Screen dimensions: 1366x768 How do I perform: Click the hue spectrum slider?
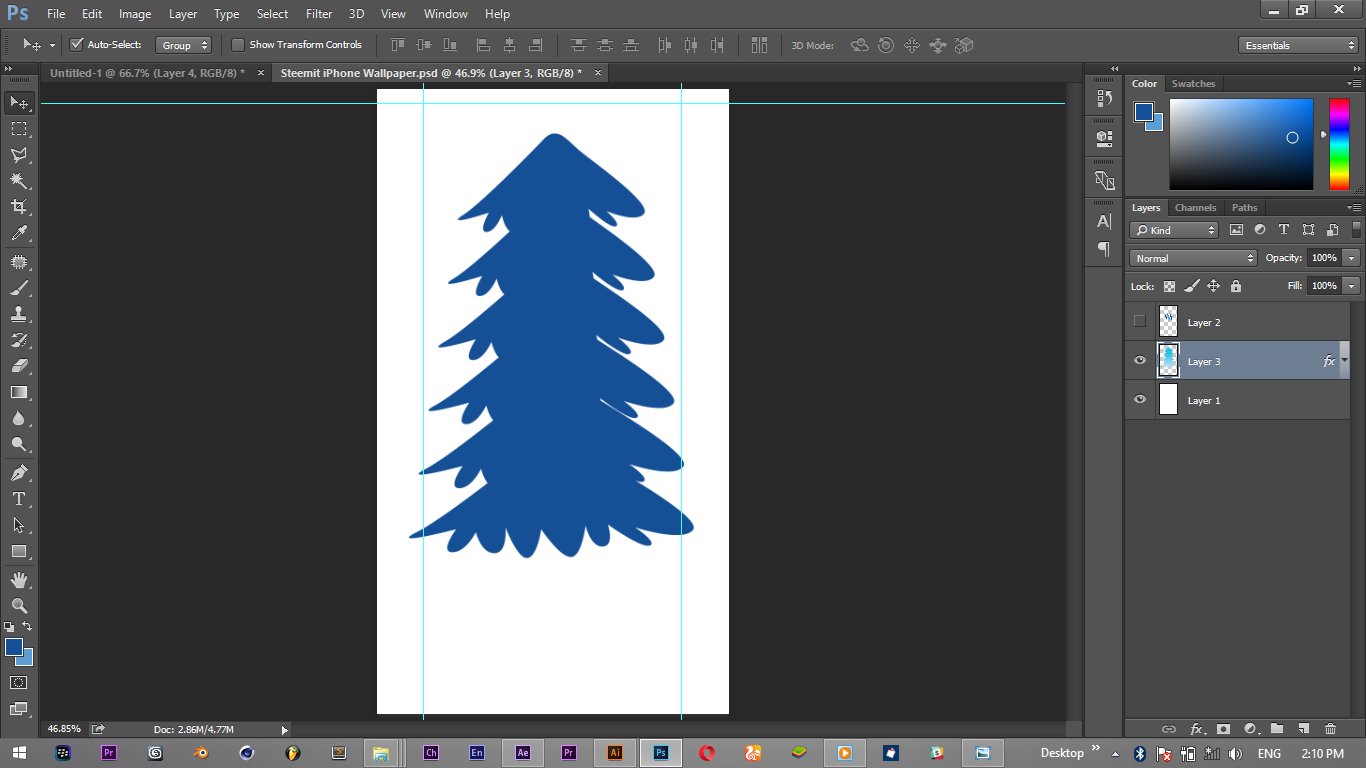pyautogui.click(x=1339, y=144)
